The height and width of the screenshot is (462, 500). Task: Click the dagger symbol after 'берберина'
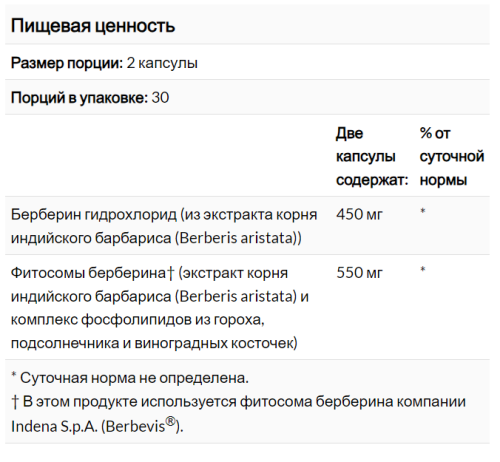tap(170, 273)
